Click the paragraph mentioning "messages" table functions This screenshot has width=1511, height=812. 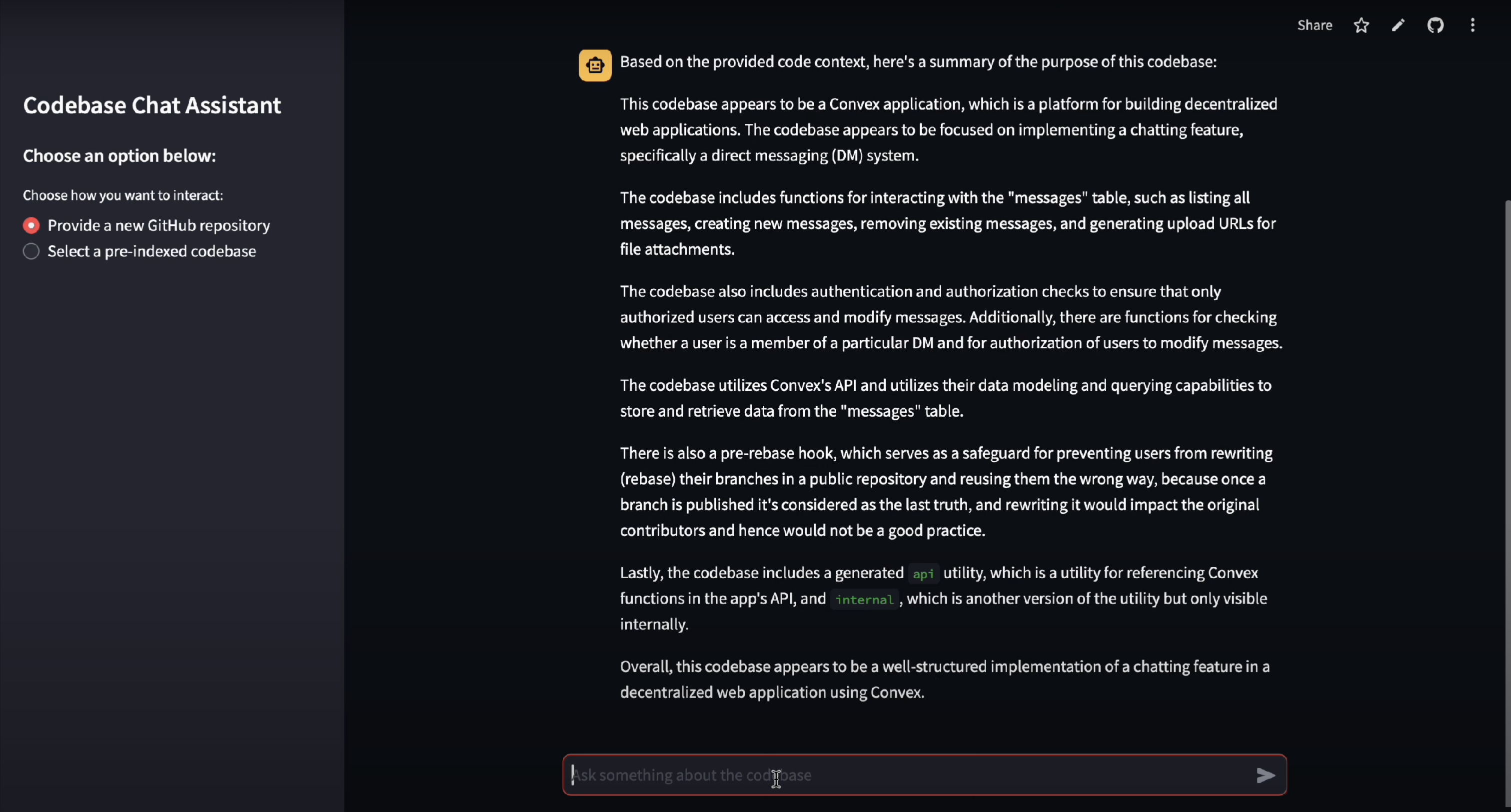point(948,223)
